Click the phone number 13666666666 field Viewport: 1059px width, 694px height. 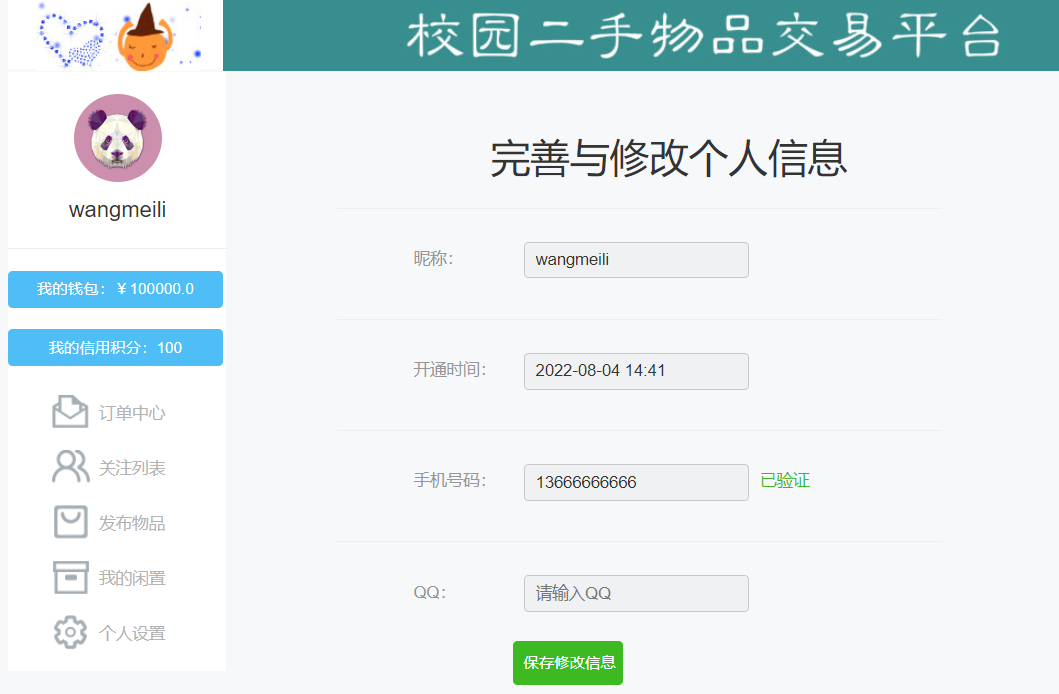[636, 481]
